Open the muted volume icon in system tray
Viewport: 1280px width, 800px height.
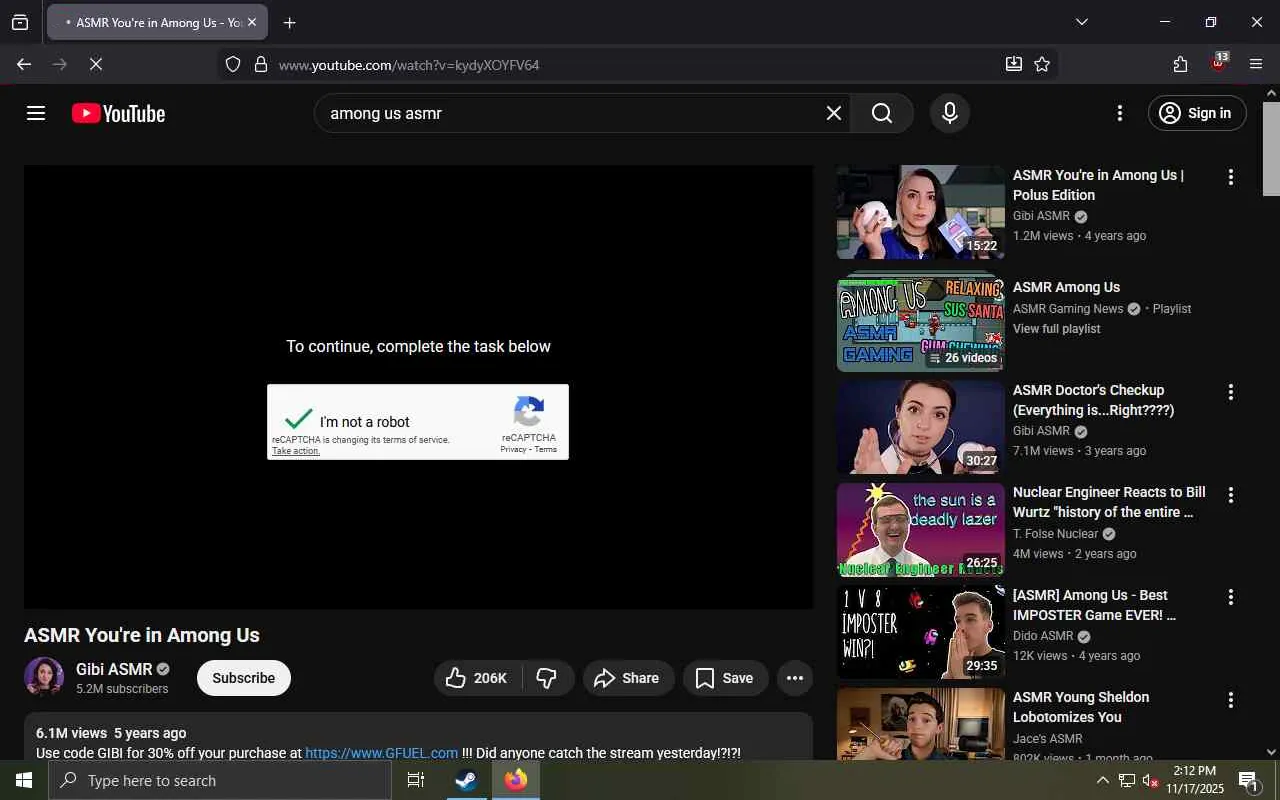coord(1150,780)
